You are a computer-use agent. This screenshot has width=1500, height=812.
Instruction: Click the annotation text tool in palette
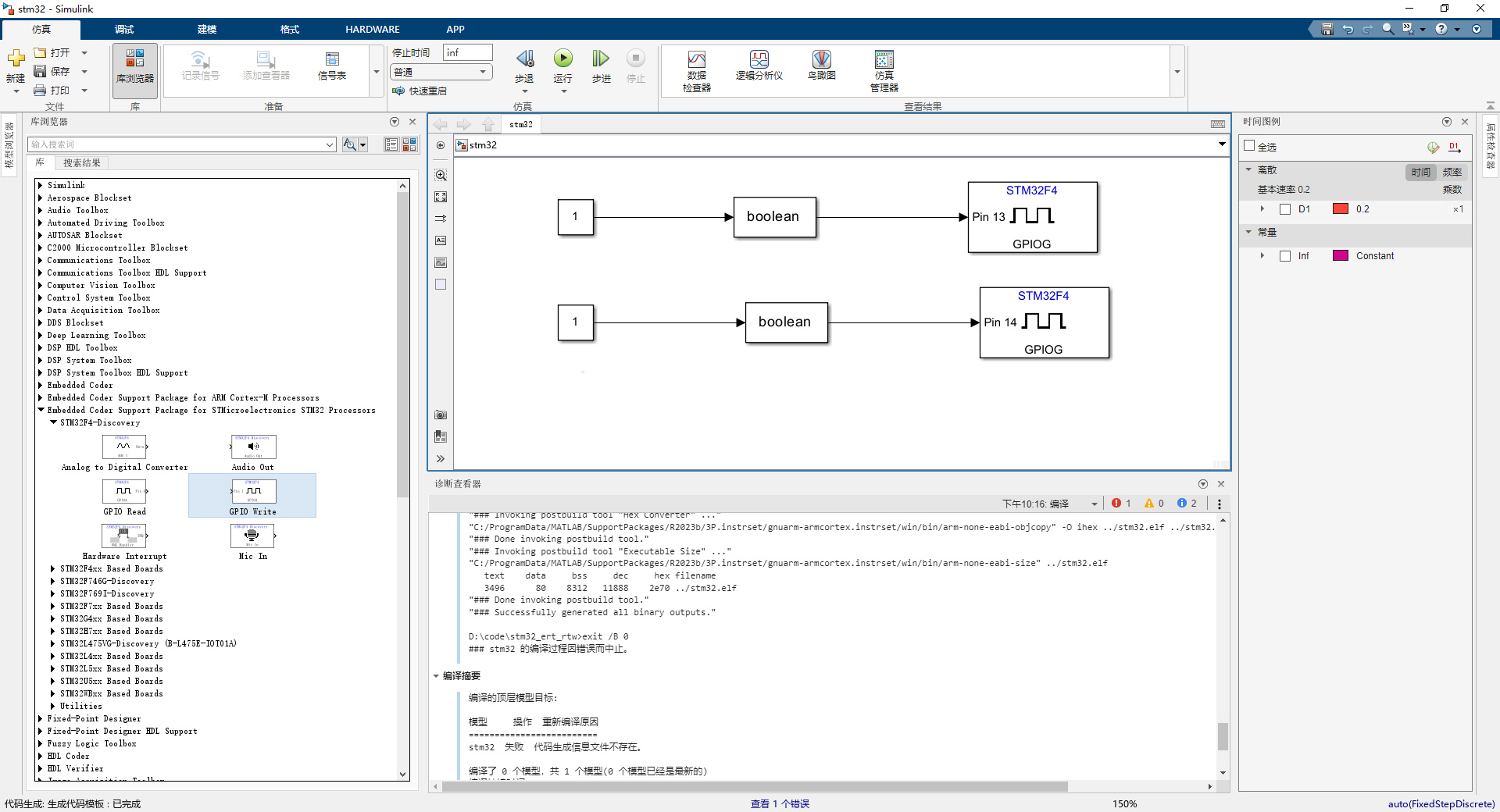tap(441, 240)
